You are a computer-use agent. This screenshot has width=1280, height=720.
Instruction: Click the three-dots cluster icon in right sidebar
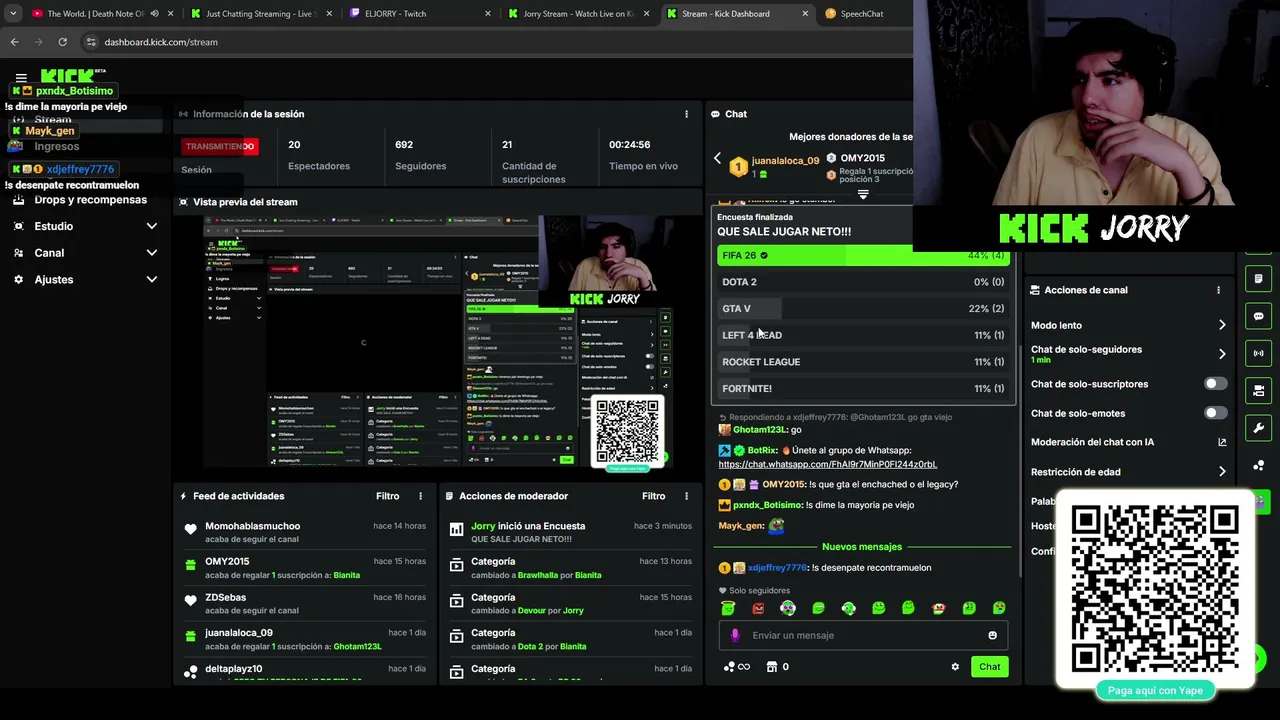point(1258,466)
